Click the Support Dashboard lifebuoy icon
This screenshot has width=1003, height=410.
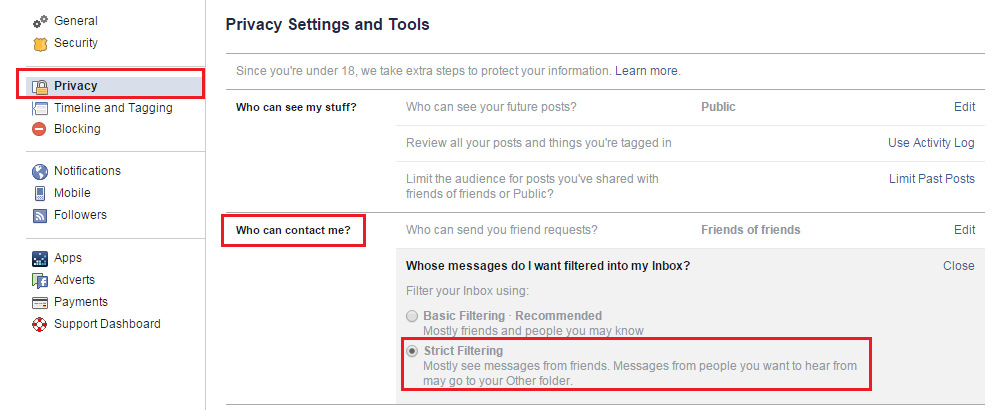pyautogui.click(x=40, y=324)
